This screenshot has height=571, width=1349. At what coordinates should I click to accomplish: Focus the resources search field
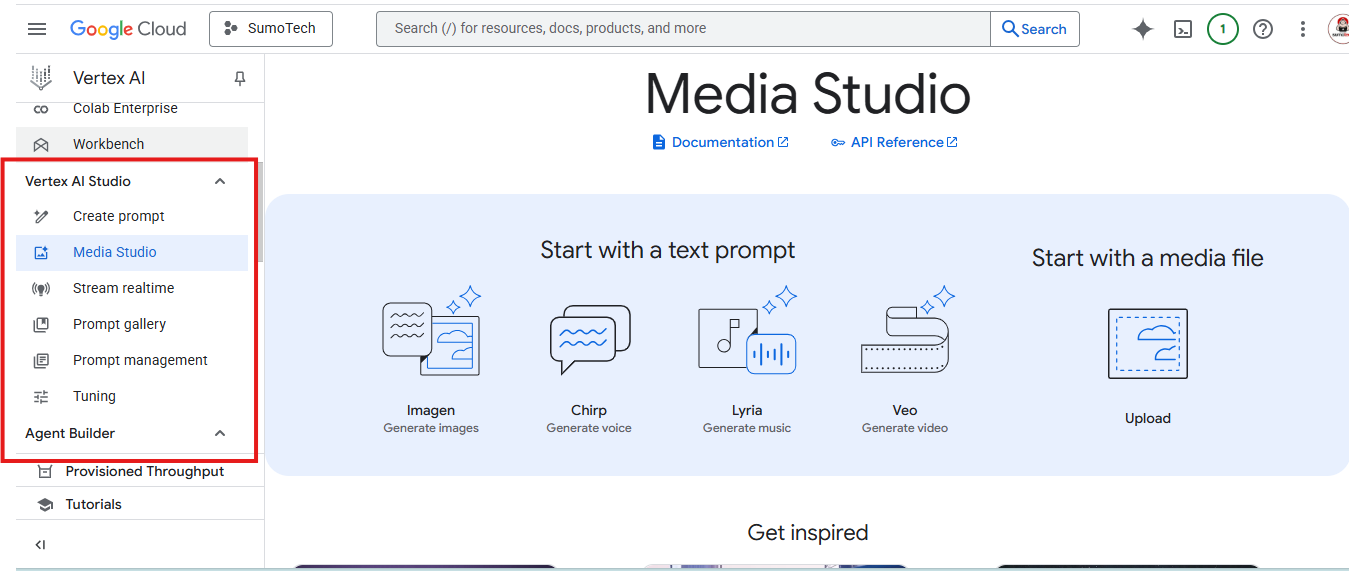click(x=683, y=29)
